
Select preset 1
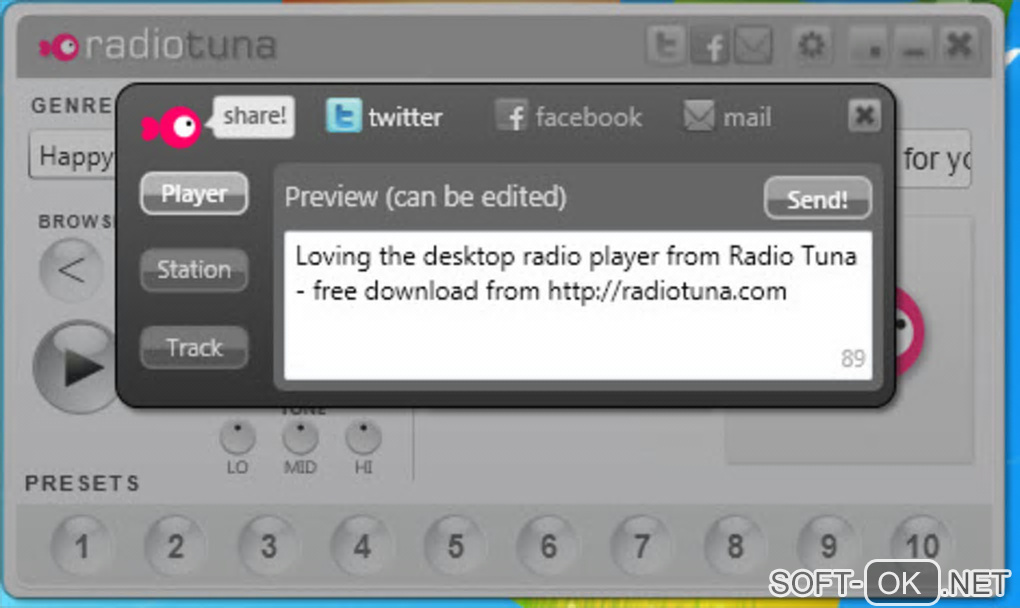[x=82, y=546]
